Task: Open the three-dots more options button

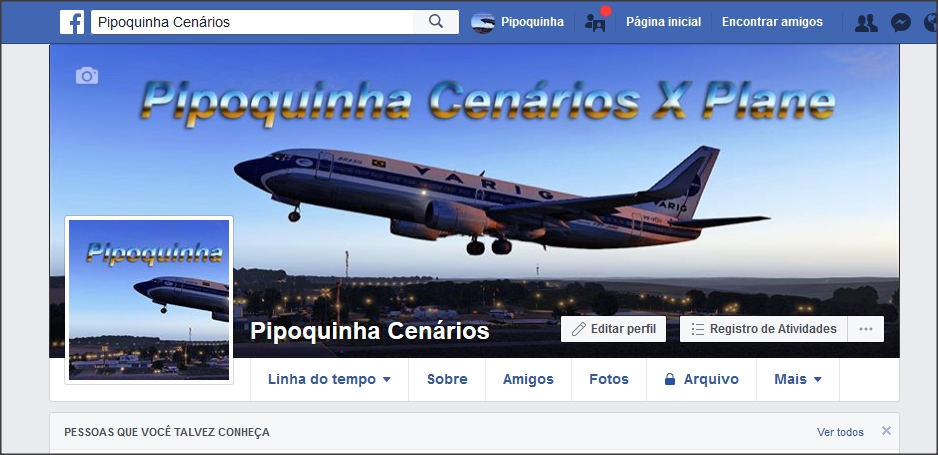Action: point(866,329)
